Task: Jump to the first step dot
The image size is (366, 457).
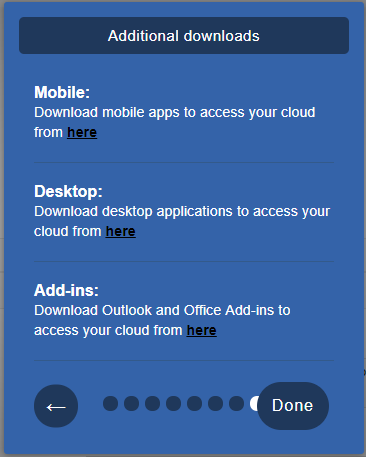Action: click(x=110, y=403)
